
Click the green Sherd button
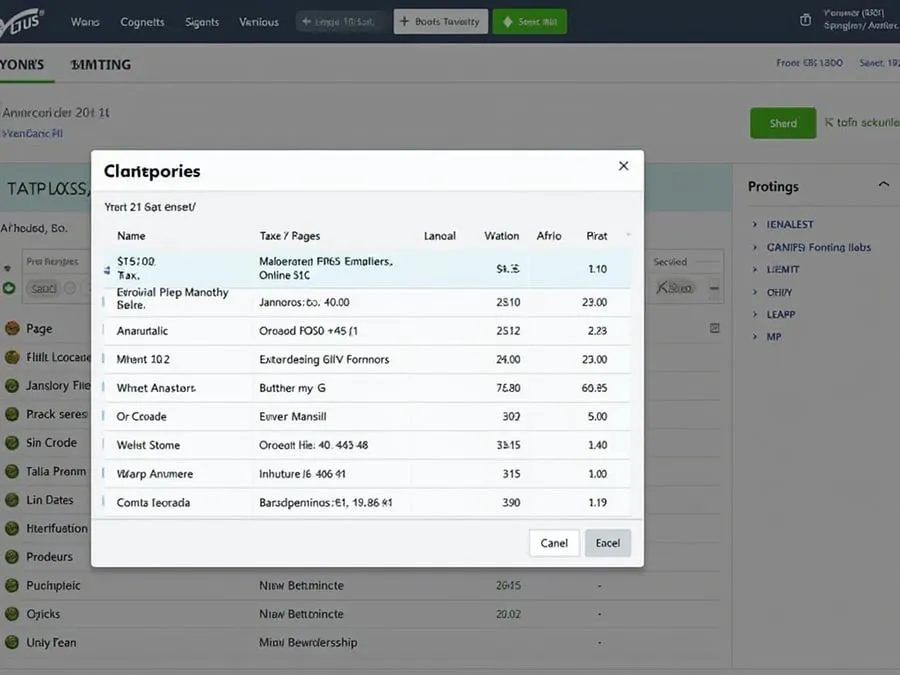(783, 123)
